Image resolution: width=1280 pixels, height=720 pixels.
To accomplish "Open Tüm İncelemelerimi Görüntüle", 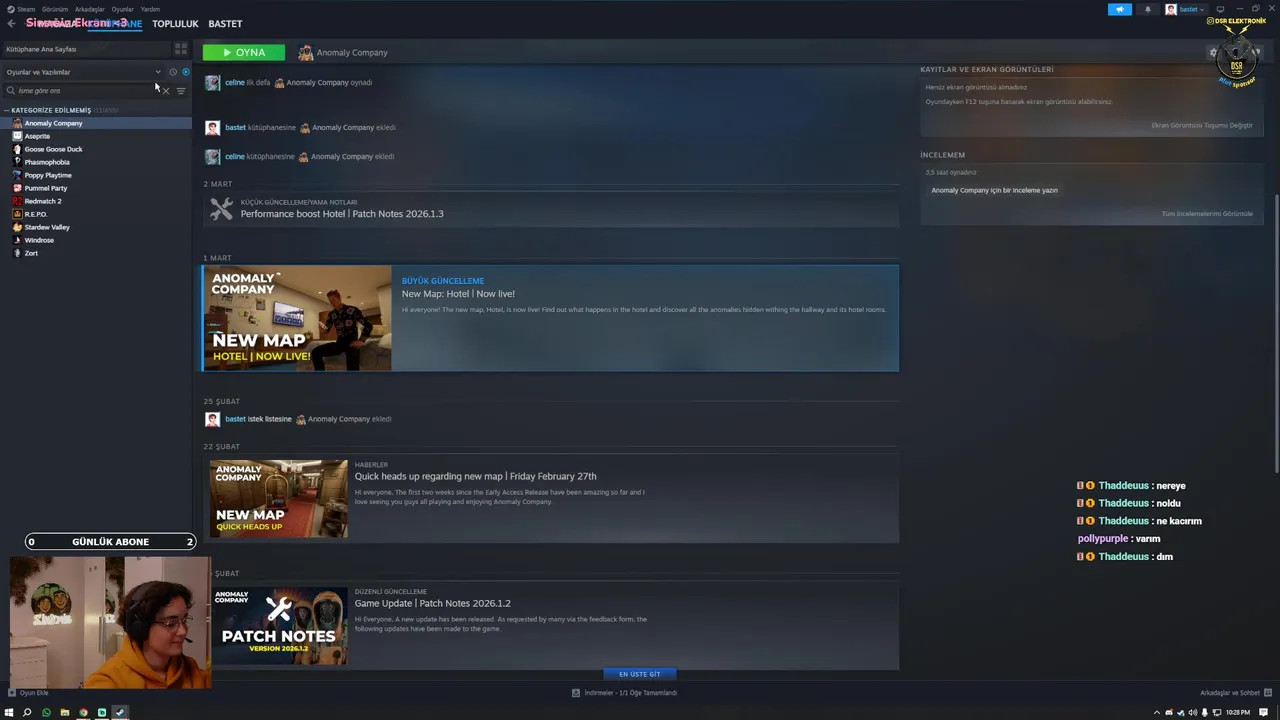I will point(1207,214).
